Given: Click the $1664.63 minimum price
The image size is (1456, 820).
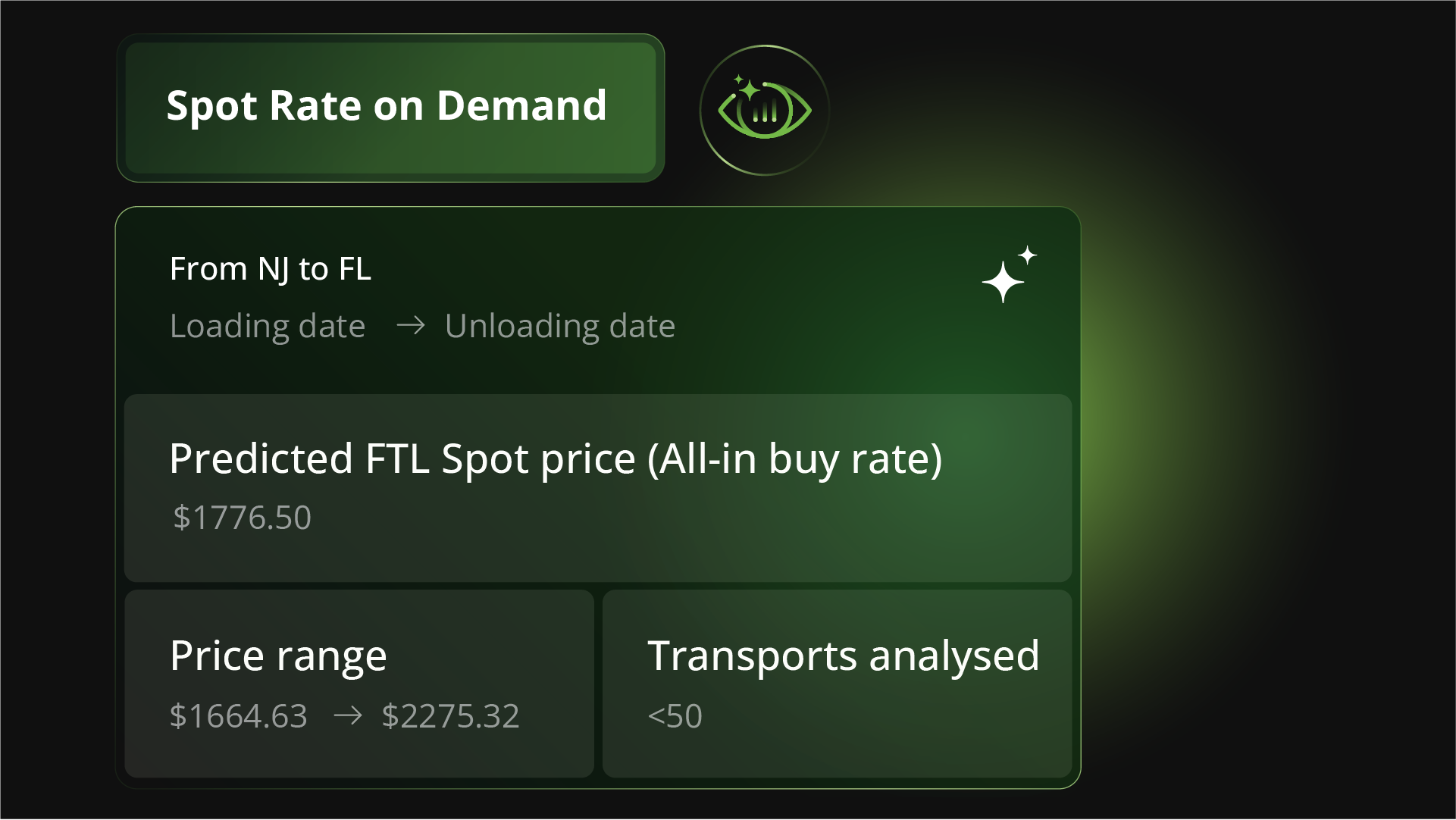Looking at the screenshot, I should click(238, 715).
